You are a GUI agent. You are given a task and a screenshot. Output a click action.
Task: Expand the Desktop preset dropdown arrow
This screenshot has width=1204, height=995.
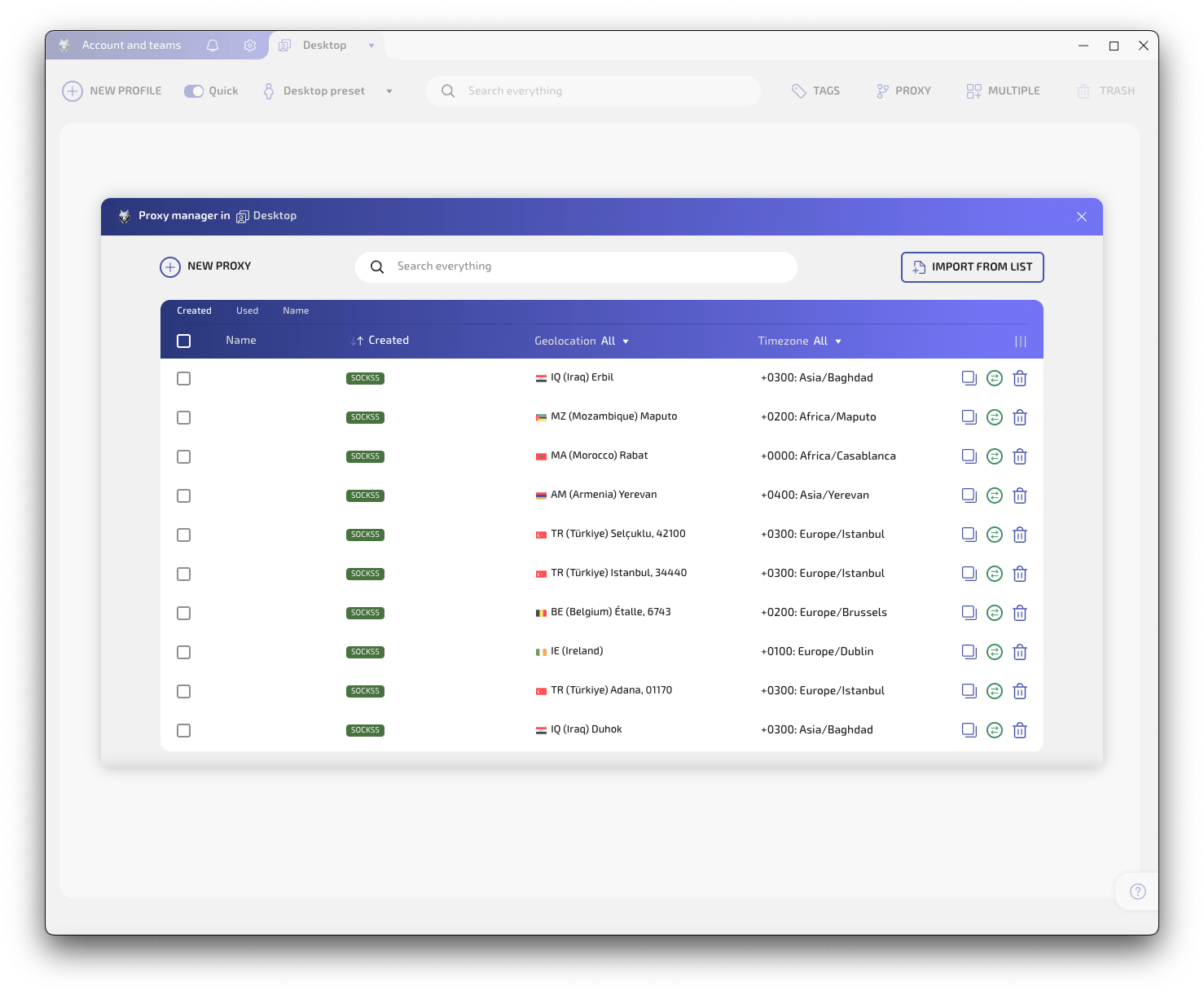389,91
